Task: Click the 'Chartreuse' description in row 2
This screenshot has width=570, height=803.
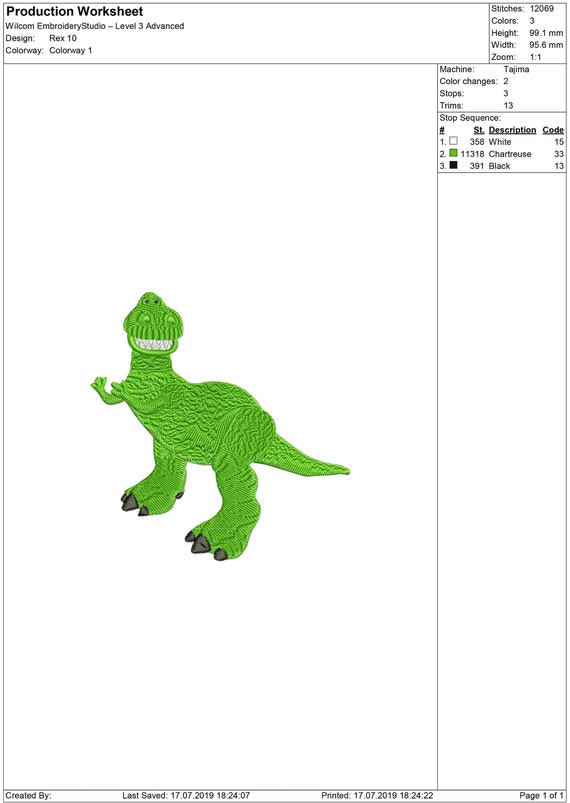Action: tap(510, 154)
